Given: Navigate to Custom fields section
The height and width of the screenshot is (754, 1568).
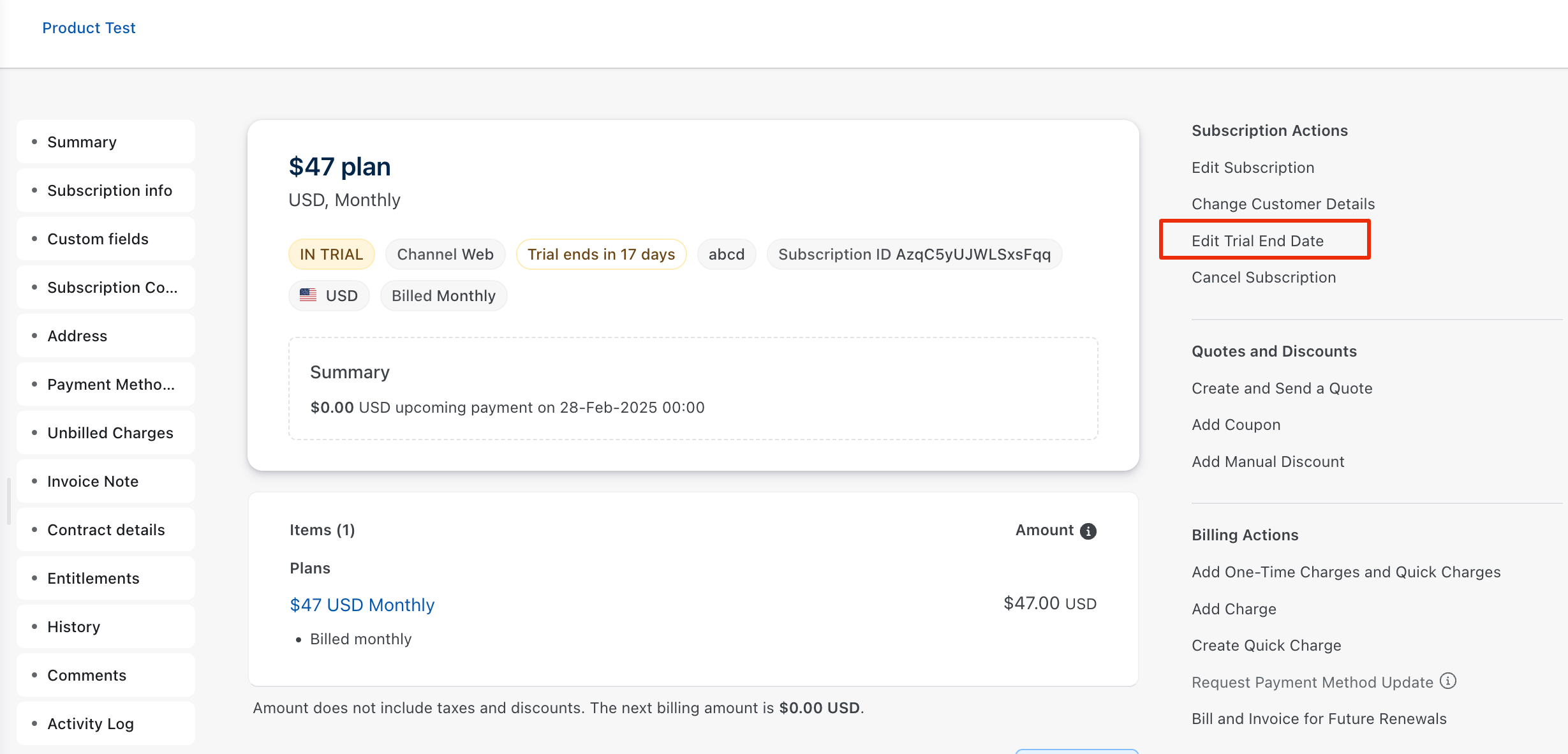Looking at the screenshot, I should click(x=98, y=239).
